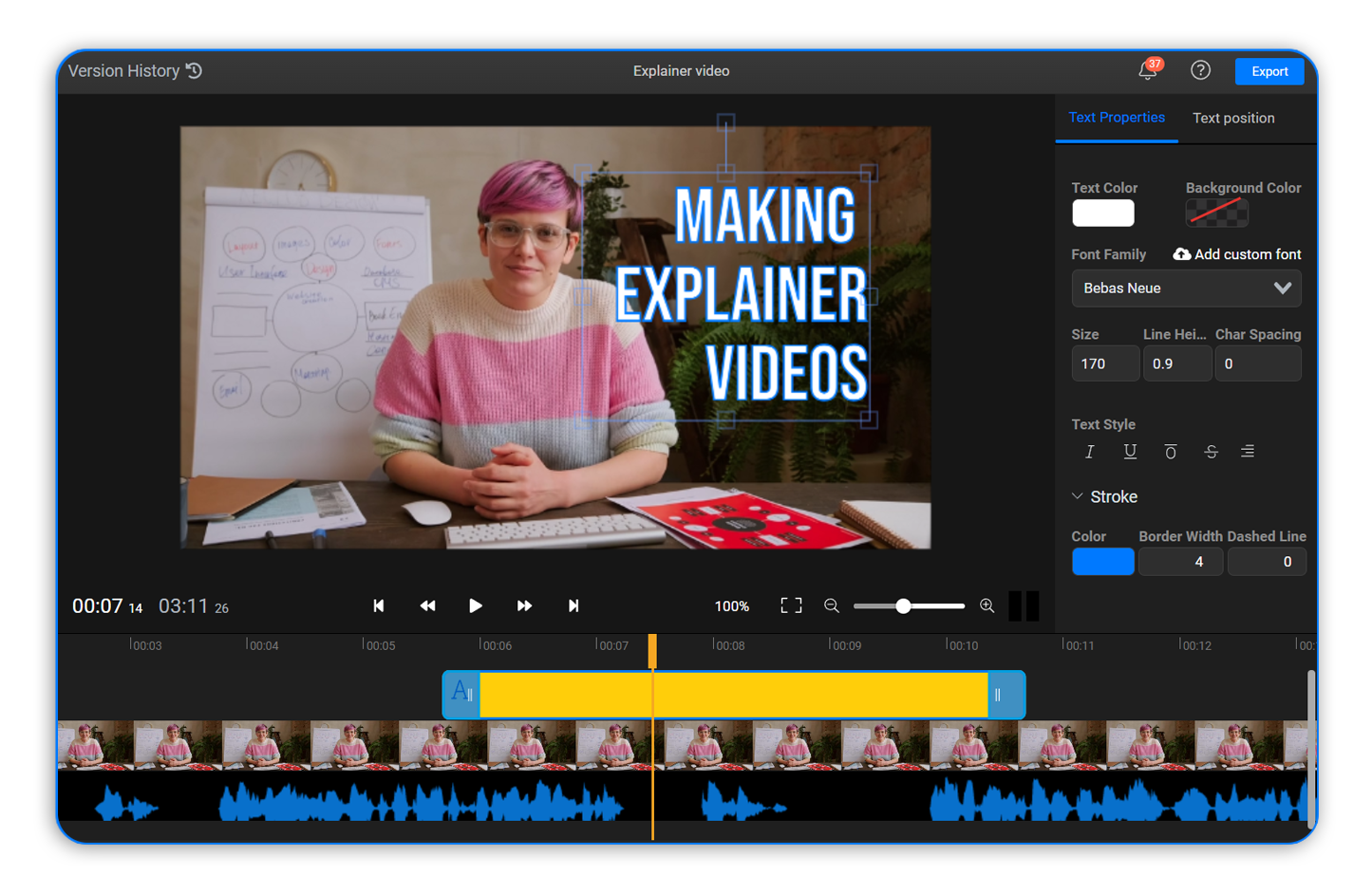The image size is (1372, 894).
Task: Select the Text Properties tab
Action: pyautogui.click(x=1117, y=118)
